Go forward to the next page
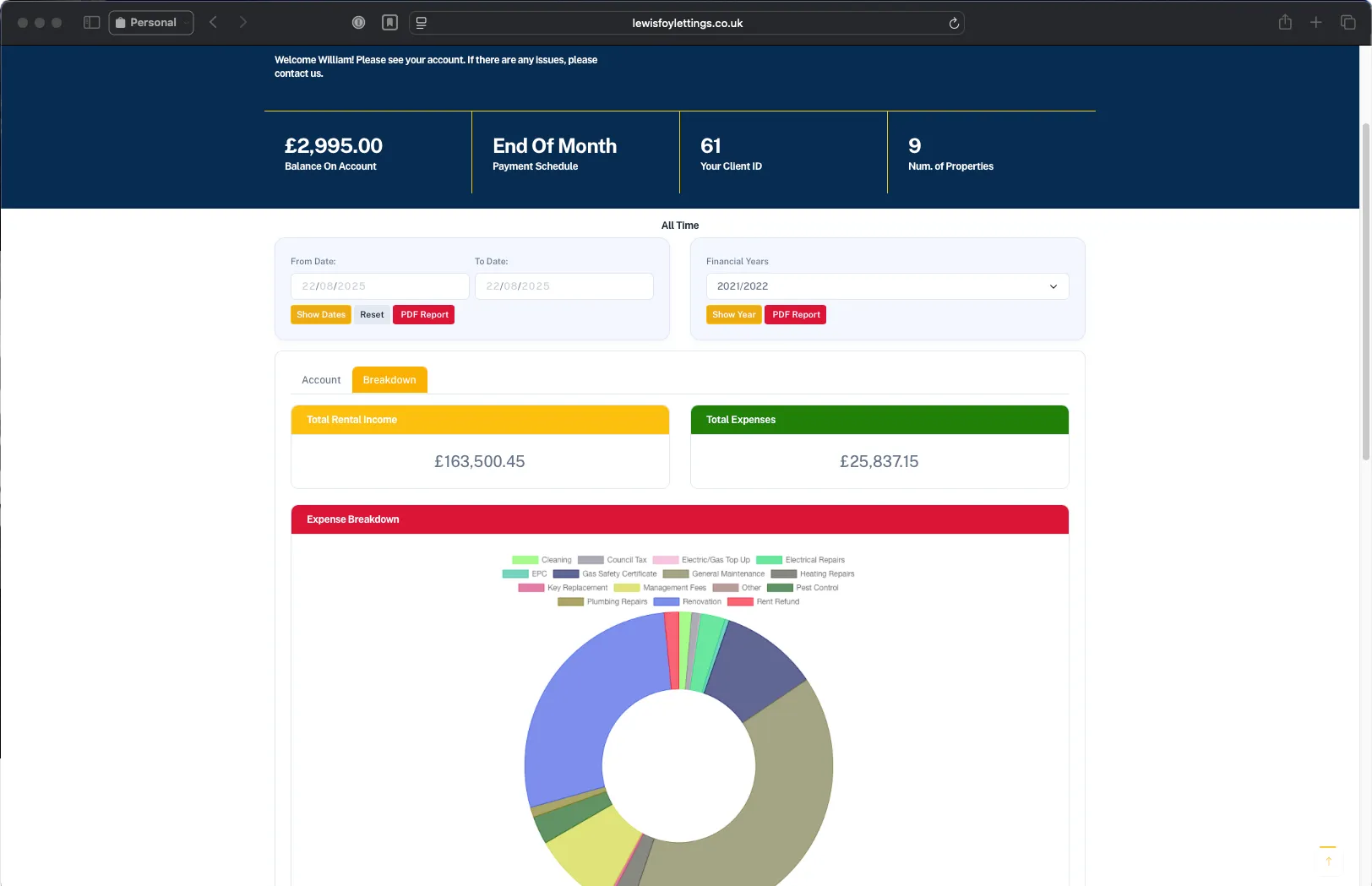1372x886 pixels. coord(243,23)
